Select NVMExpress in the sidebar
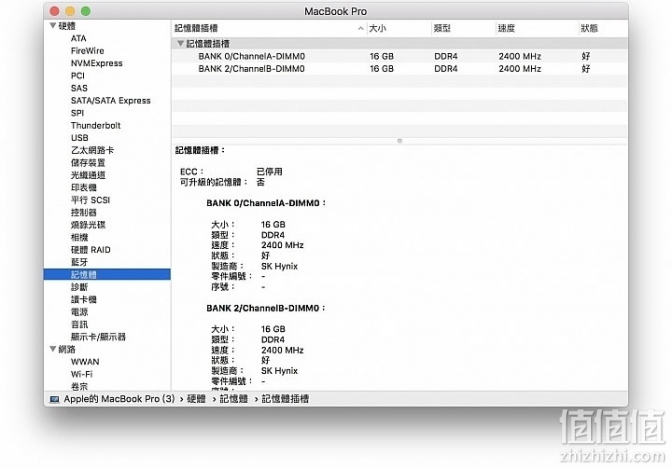This screenshot has width=672, height=469. [96, 63]
